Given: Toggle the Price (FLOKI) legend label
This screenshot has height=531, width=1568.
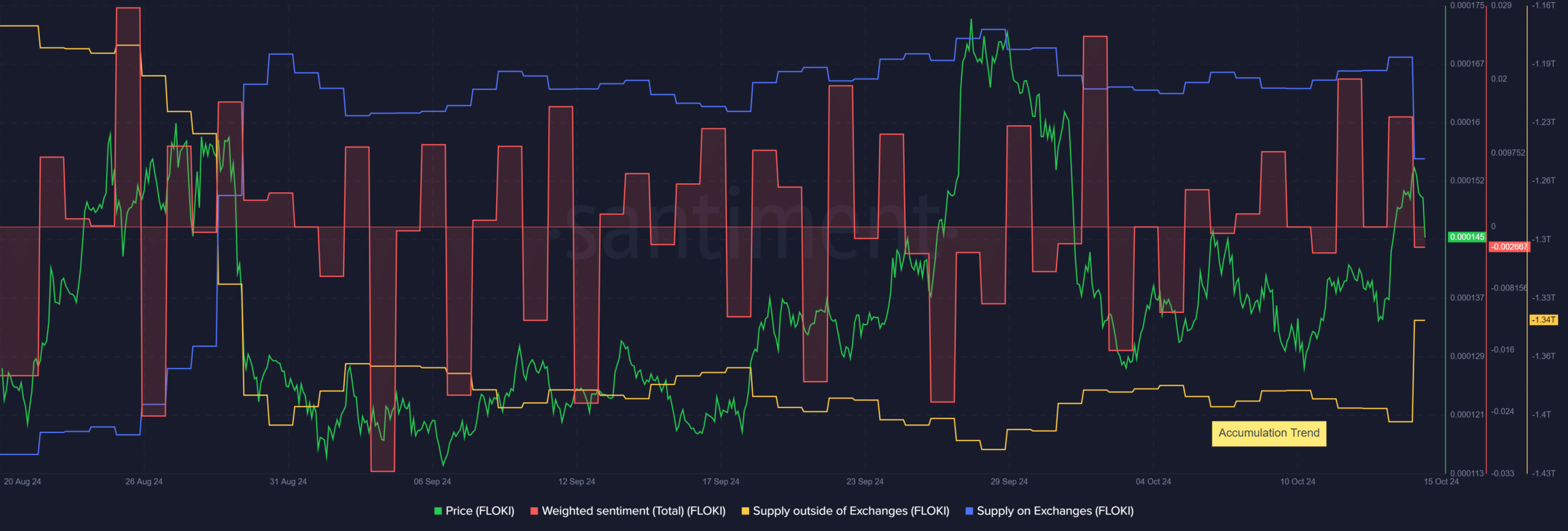Looking at the screenshot, I should coord(480,511).
